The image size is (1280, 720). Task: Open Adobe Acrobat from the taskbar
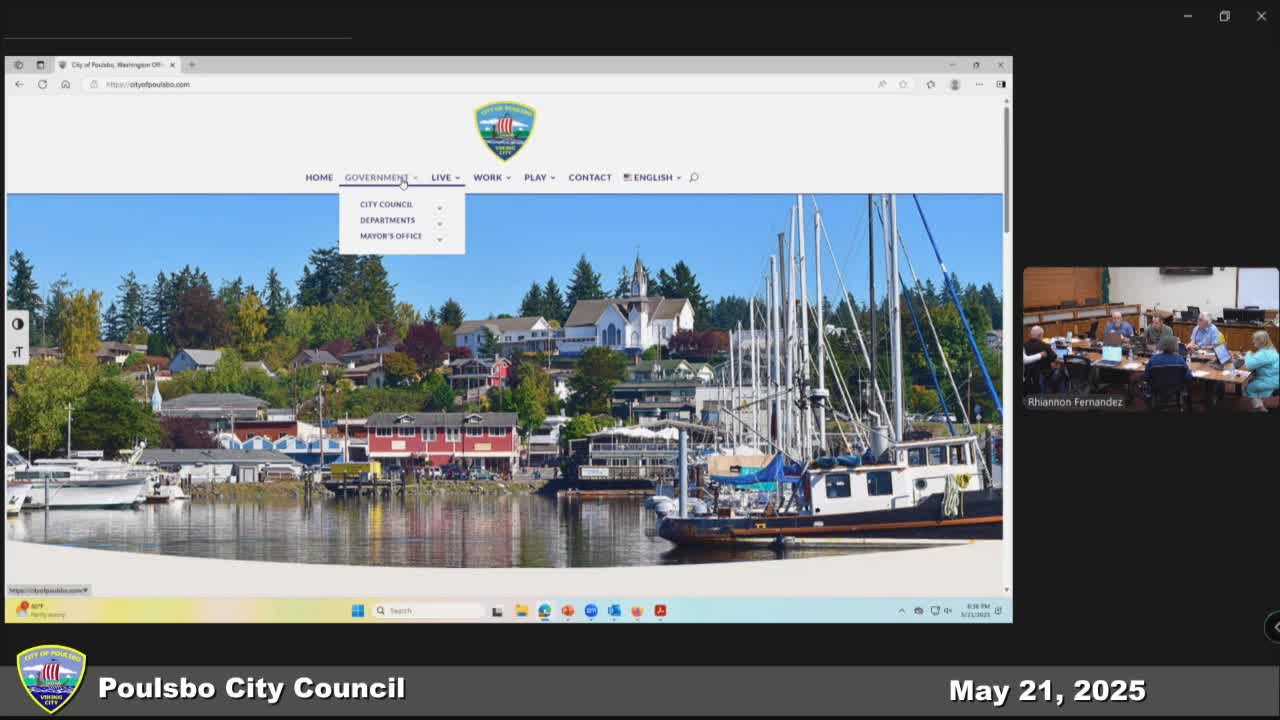[660, 611]
